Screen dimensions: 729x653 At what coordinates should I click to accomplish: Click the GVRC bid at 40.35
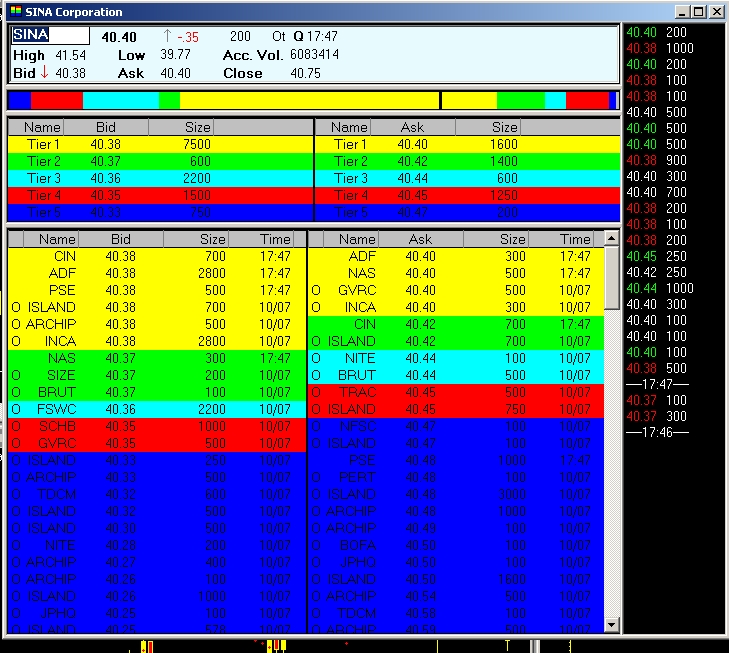pos(157,443)
